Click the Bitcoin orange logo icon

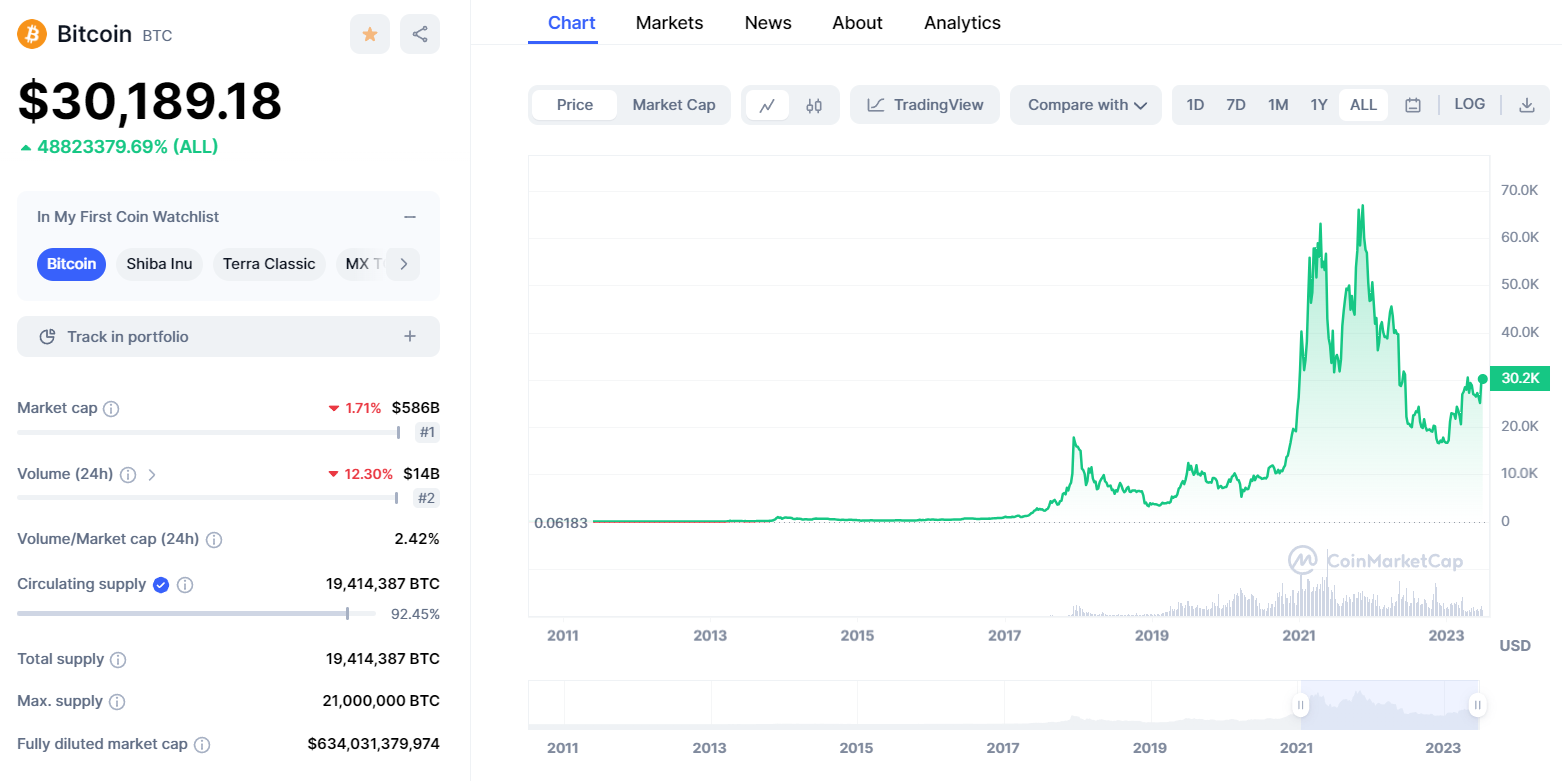(x=32, y=34)
